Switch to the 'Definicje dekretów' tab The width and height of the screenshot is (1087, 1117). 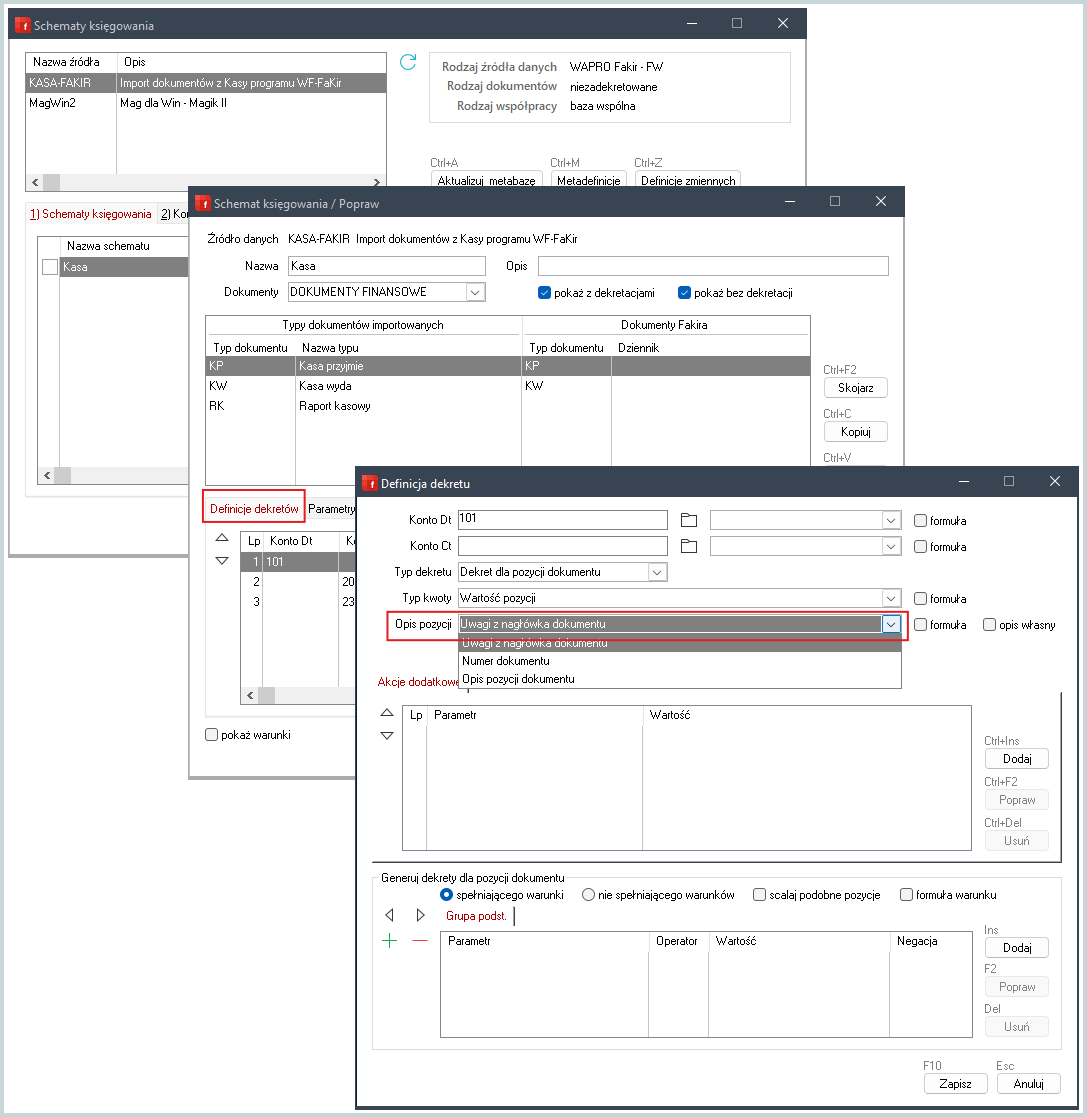pos(254,509)
